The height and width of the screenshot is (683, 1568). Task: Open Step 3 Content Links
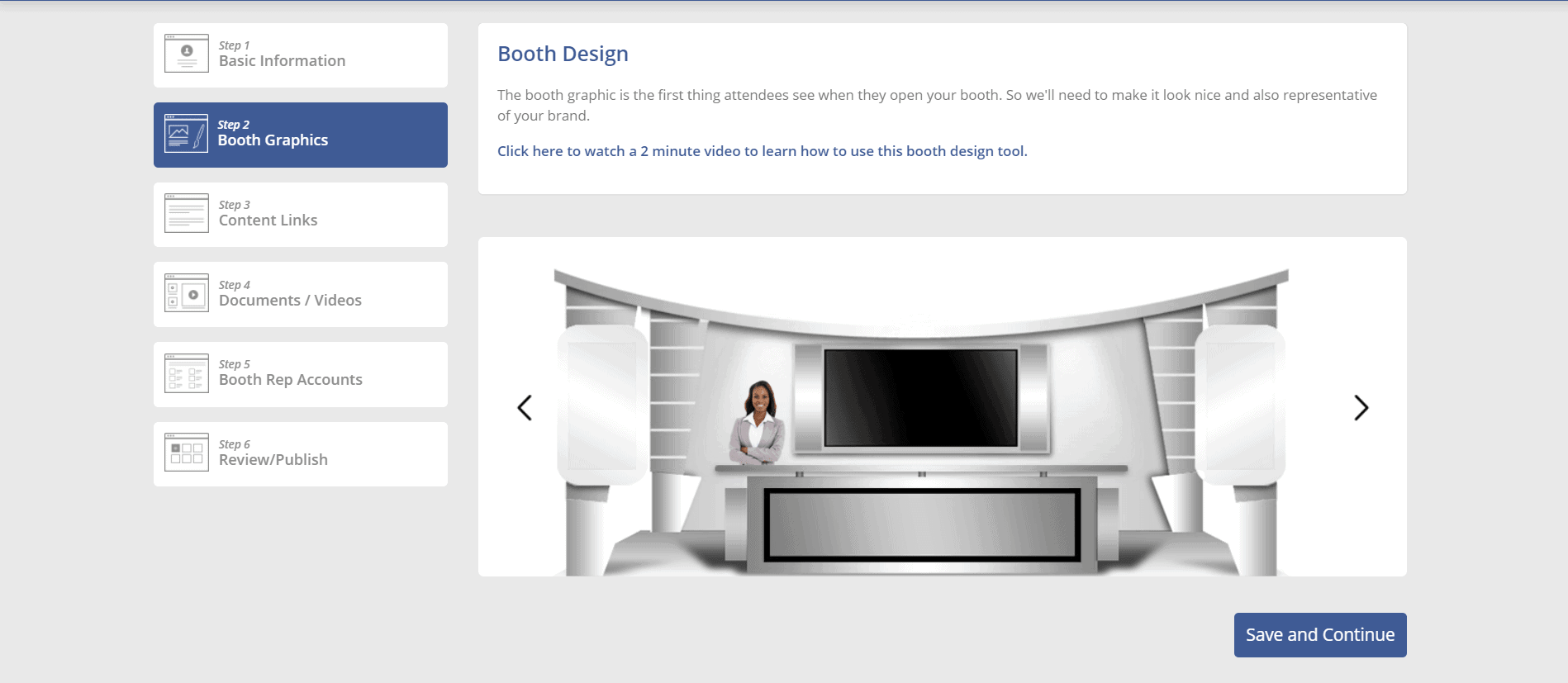[x=301, y=215]
